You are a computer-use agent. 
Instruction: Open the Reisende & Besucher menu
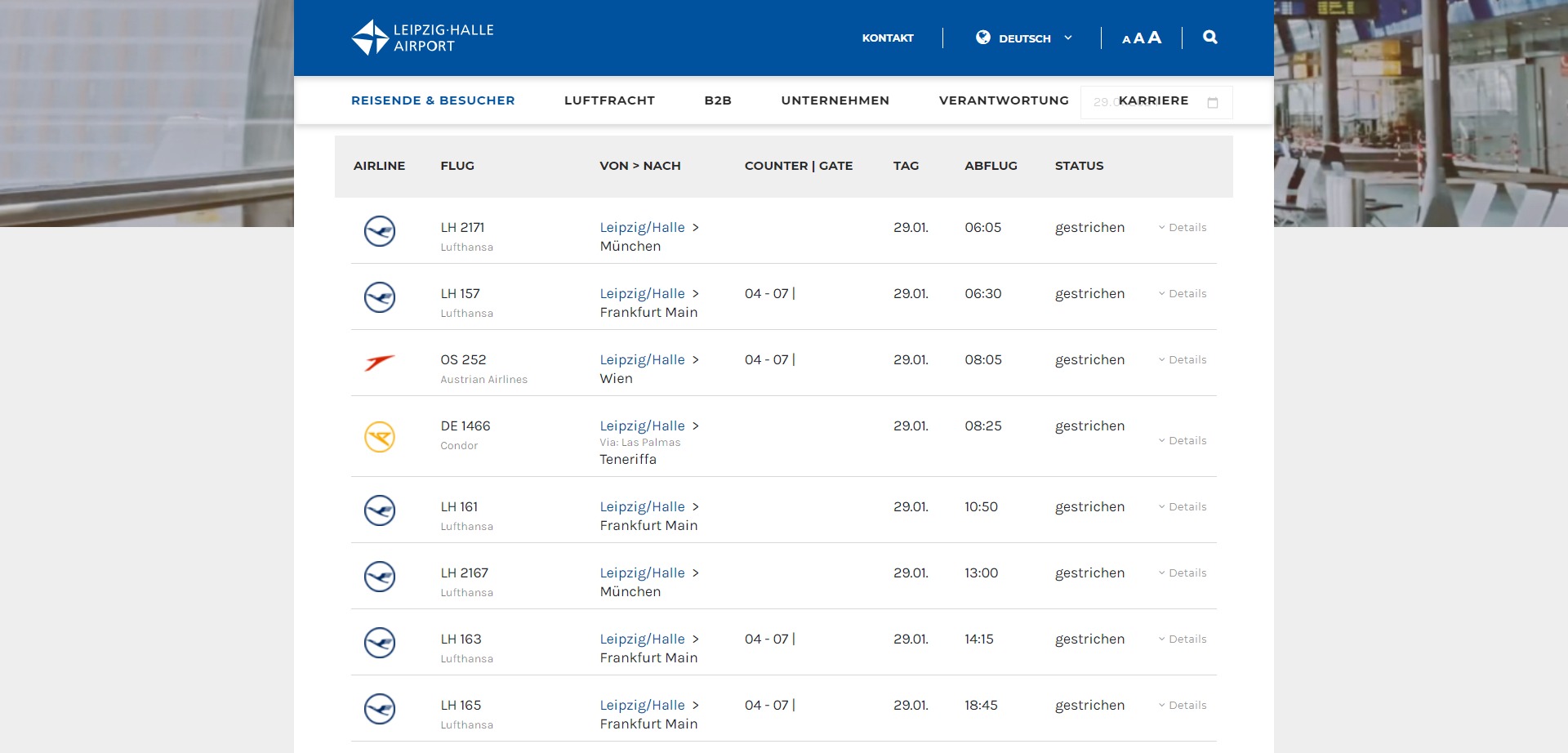tap(433, 100)
